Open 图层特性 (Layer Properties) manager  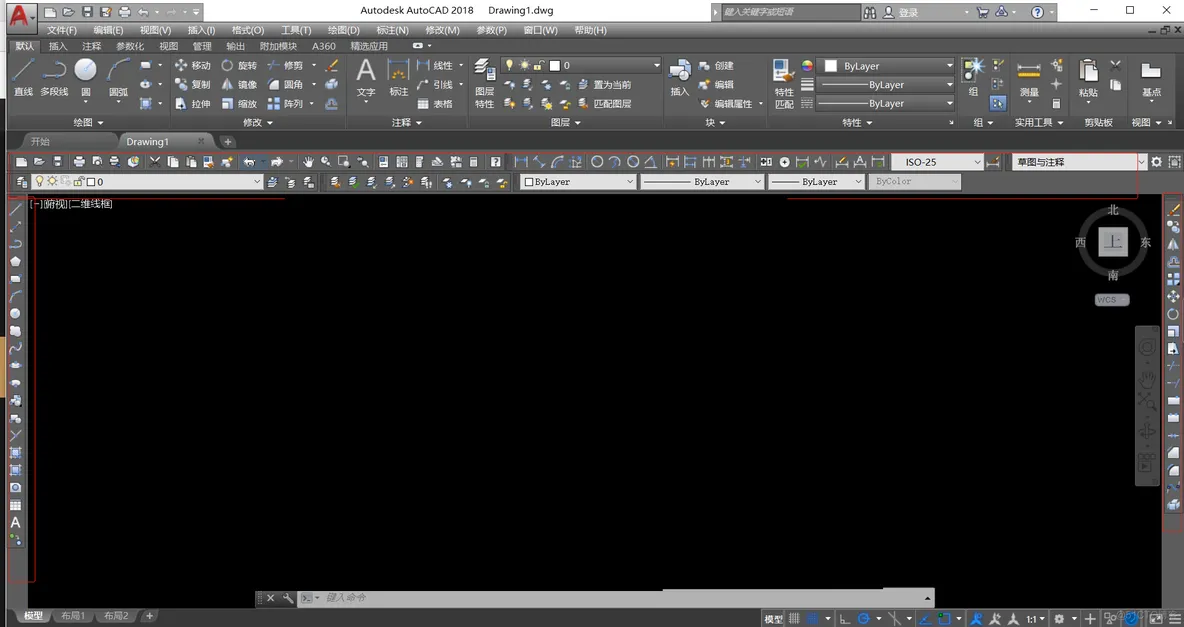tap(484, 83)
